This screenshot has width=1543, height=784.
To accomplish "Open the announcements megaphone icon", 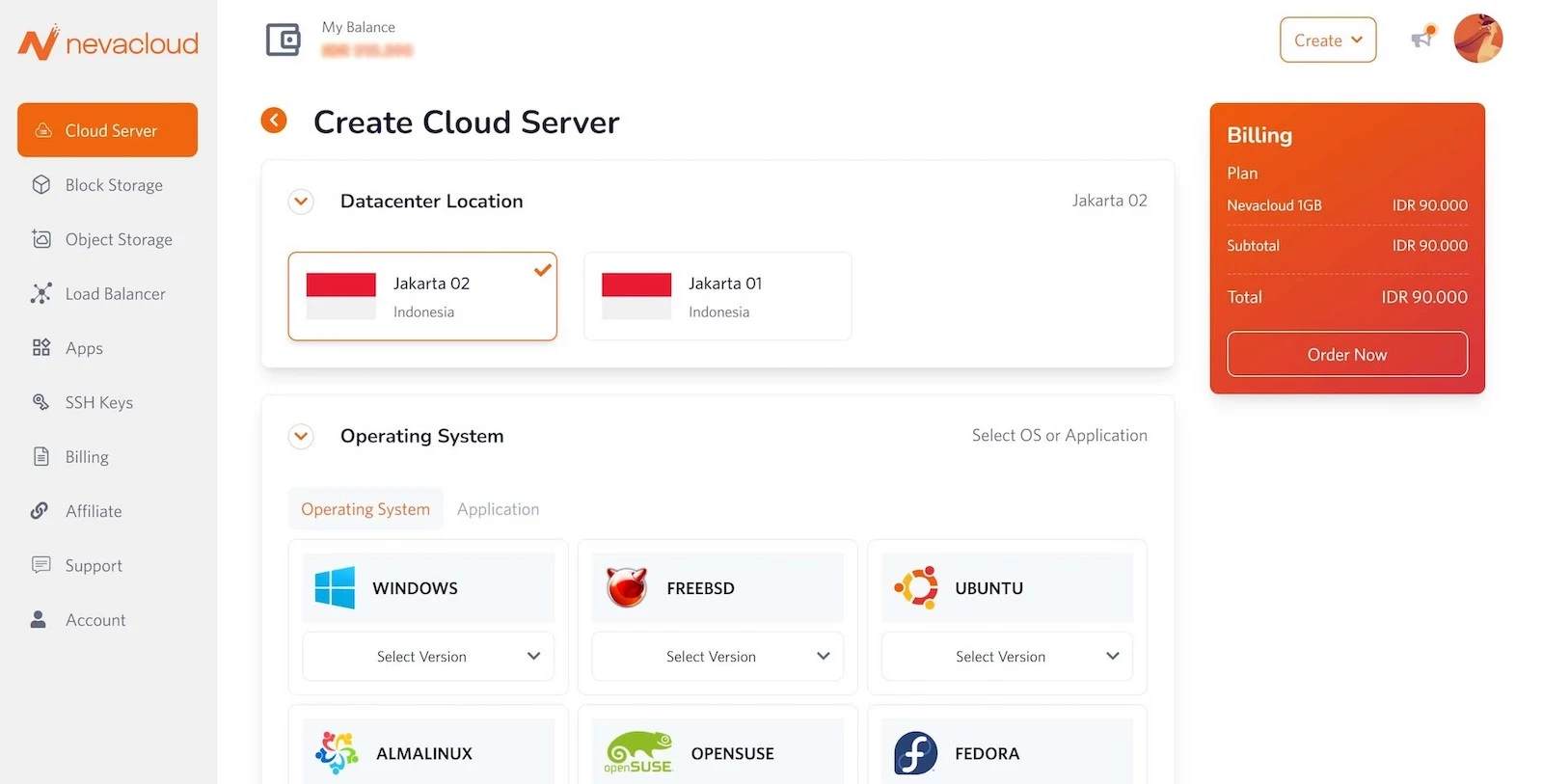I will click(1422, 38).
